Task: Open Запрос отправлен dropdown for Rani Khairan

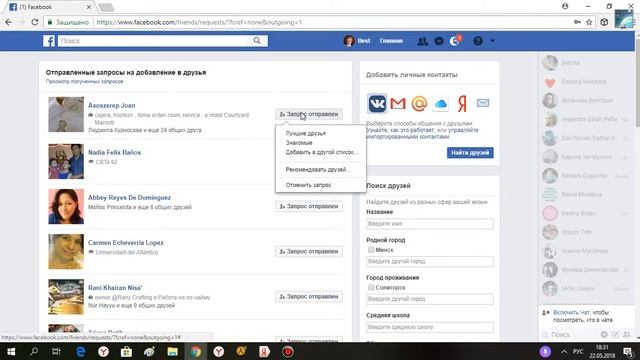Action: [x=309, y=297]
